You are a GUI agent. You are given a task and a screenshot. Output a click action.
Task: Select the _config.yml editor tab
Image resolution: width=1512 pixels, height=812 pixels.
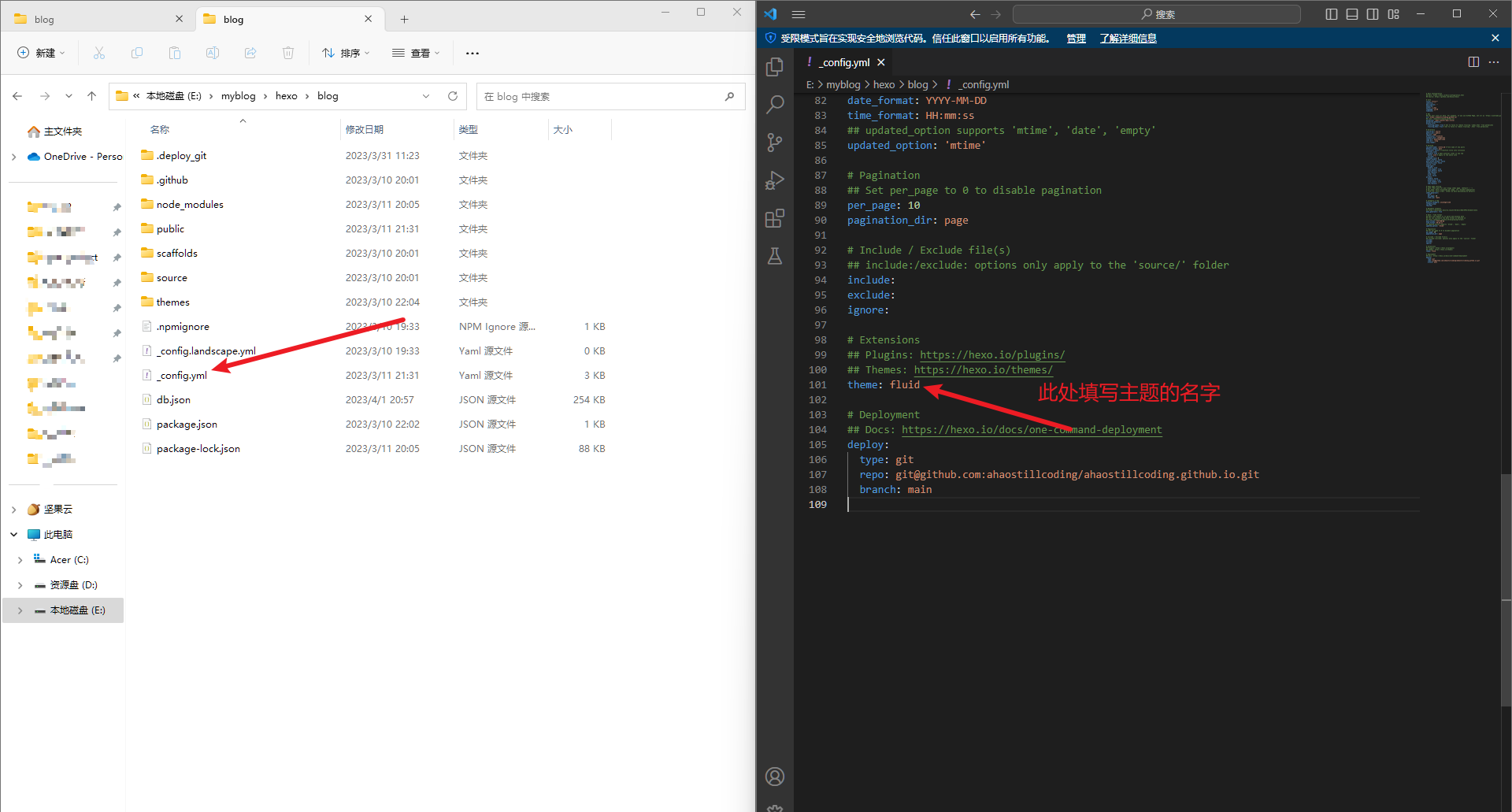pos(845,62)
